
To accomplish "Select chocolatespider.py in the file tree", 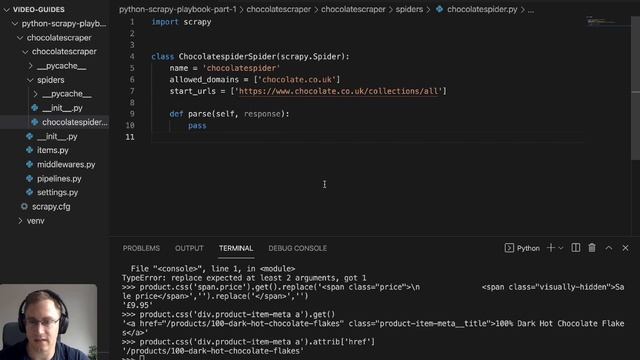I will 75,122.
